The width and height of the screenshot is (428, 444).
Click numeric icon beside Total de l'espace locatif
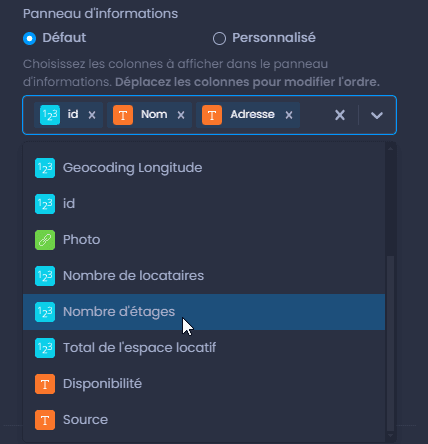(x=45, y=348)
